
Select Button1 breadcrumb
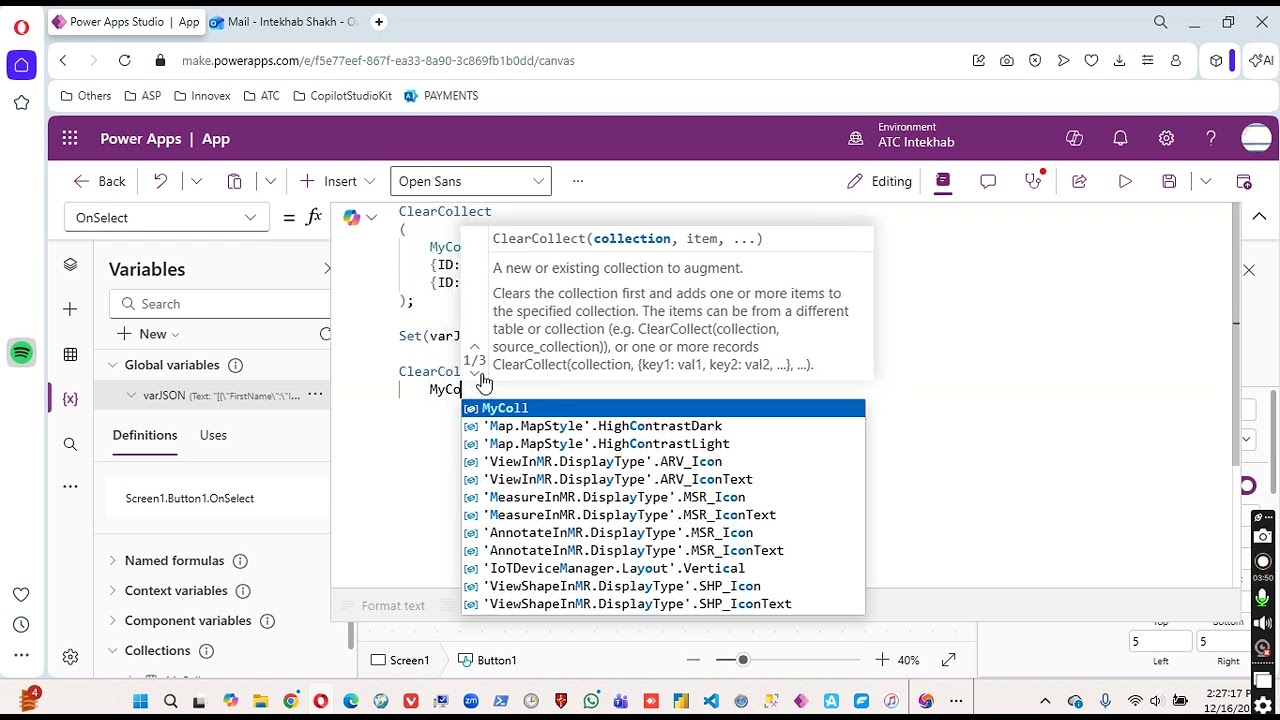coord(487,660)
